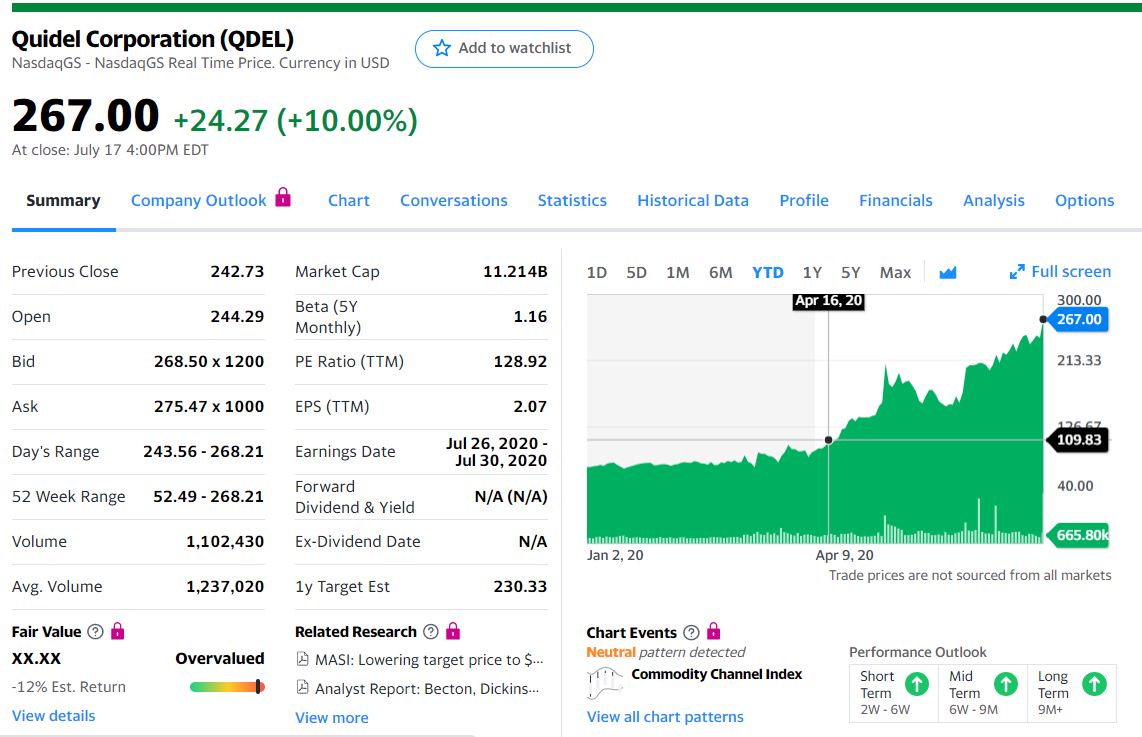This screenshot has height=737, width=1142.
Task: Open the Financials tab
Action: pyautogui.click(x=896, y=201)
